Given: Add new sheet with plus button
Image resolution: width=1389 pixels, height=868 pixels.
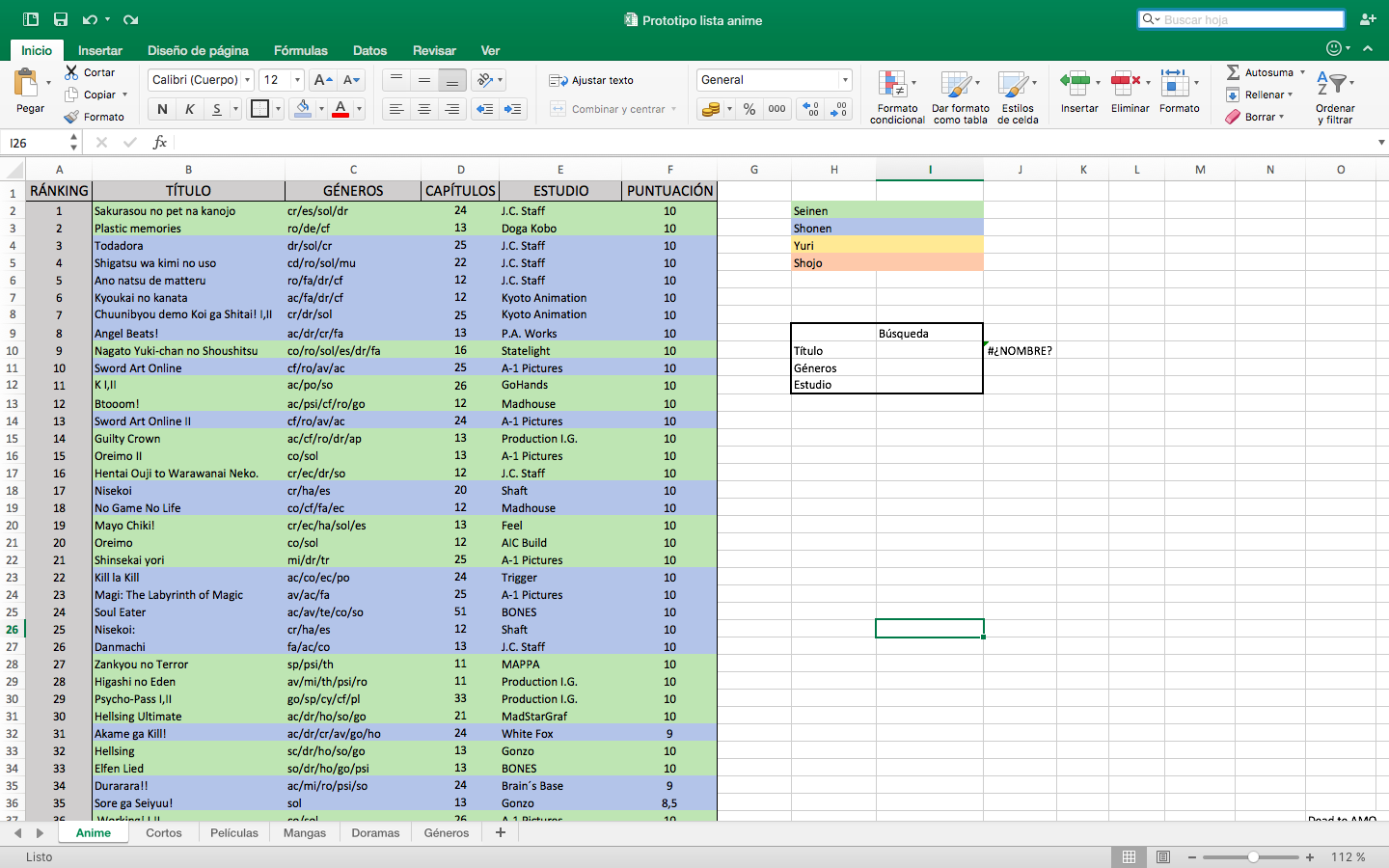Looking at the screenshot, I should click(x=501, y=832).
